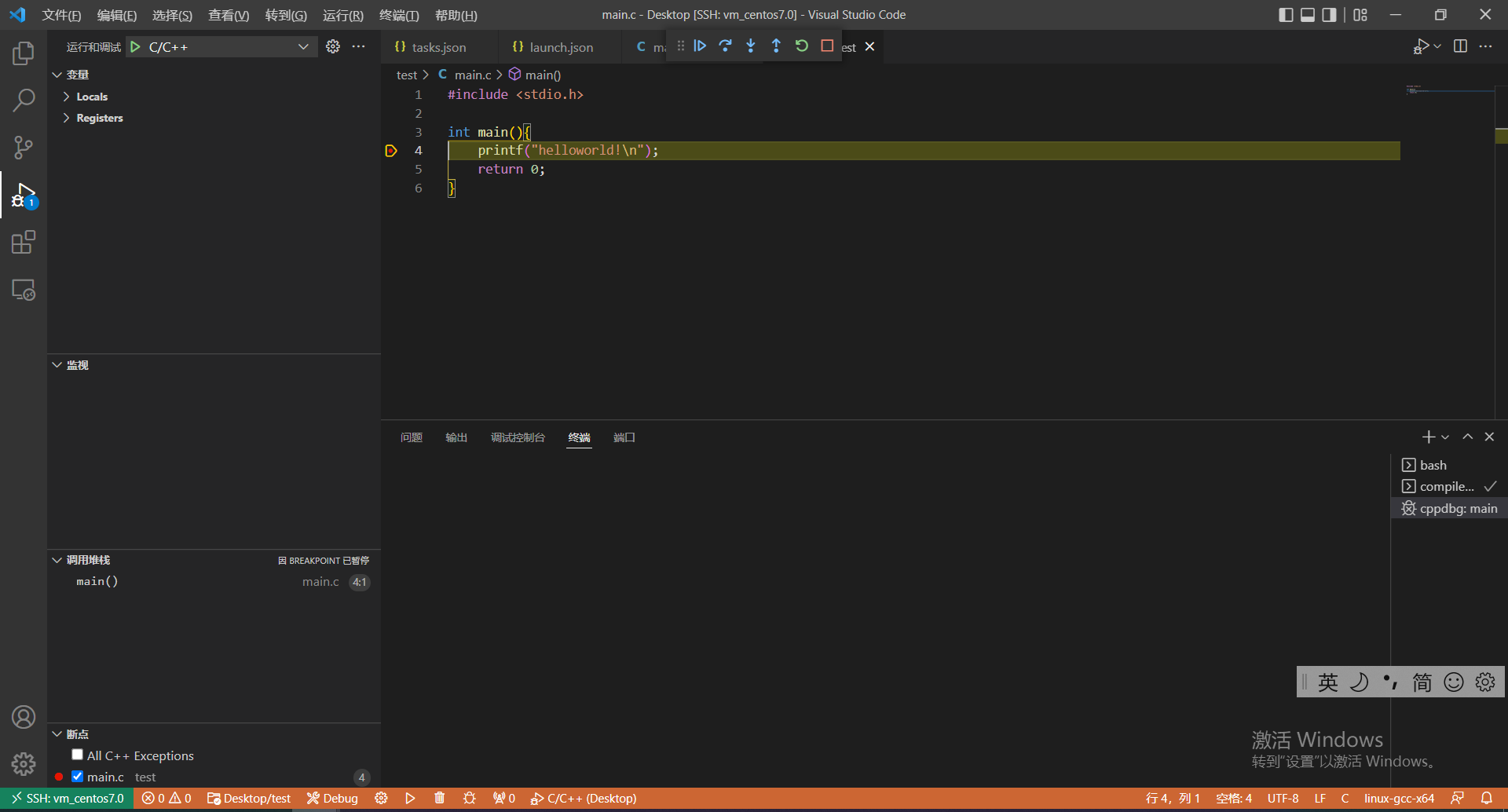The image size is (1508, 812).
Task: Switch to launch.json editor tab
Action: point(562,47)
